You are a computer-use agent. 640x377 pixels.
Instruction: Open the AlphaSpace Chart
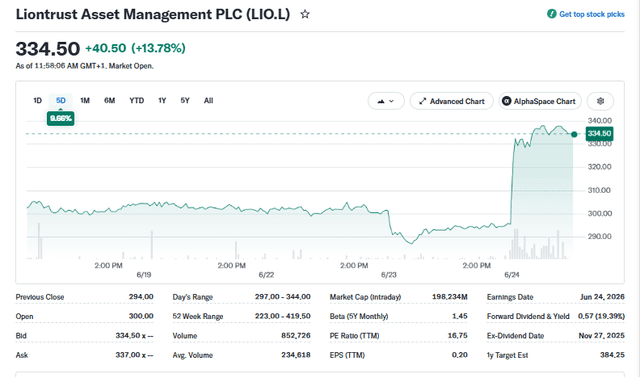click(539, 101)
